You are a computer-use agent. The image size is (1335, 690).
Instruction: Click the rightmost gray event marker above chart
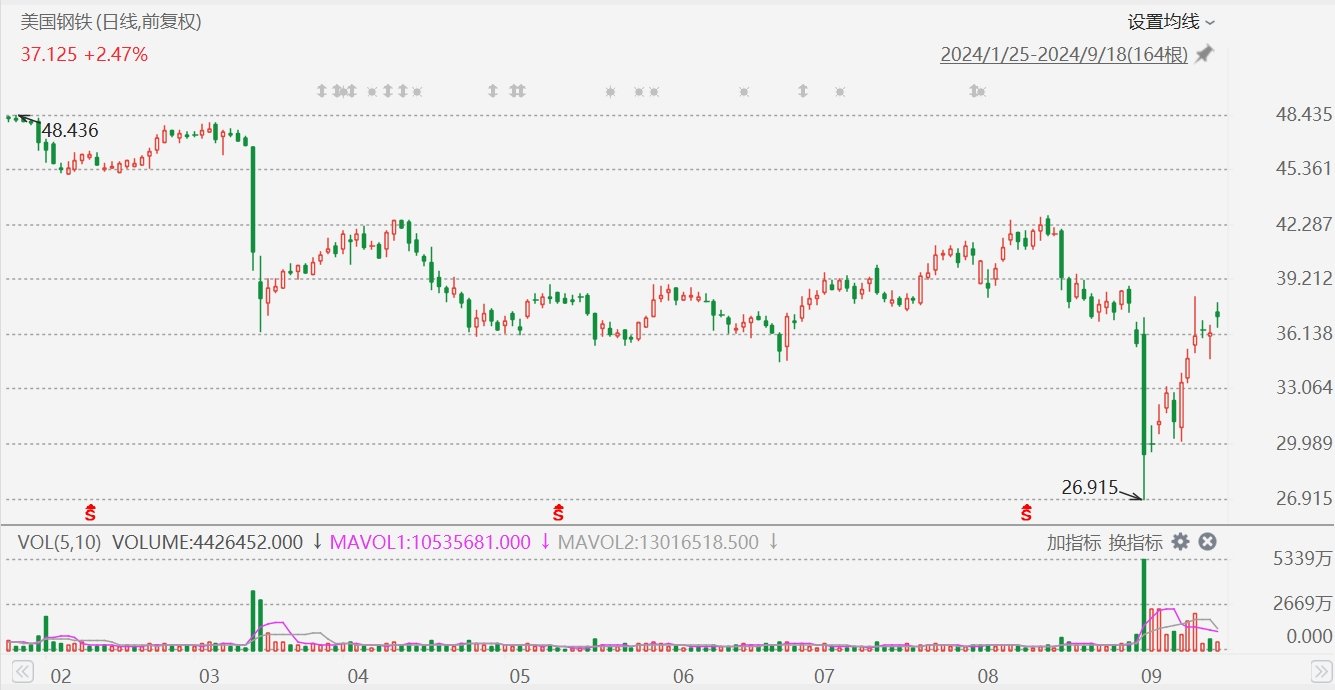[x=978, y=92]
